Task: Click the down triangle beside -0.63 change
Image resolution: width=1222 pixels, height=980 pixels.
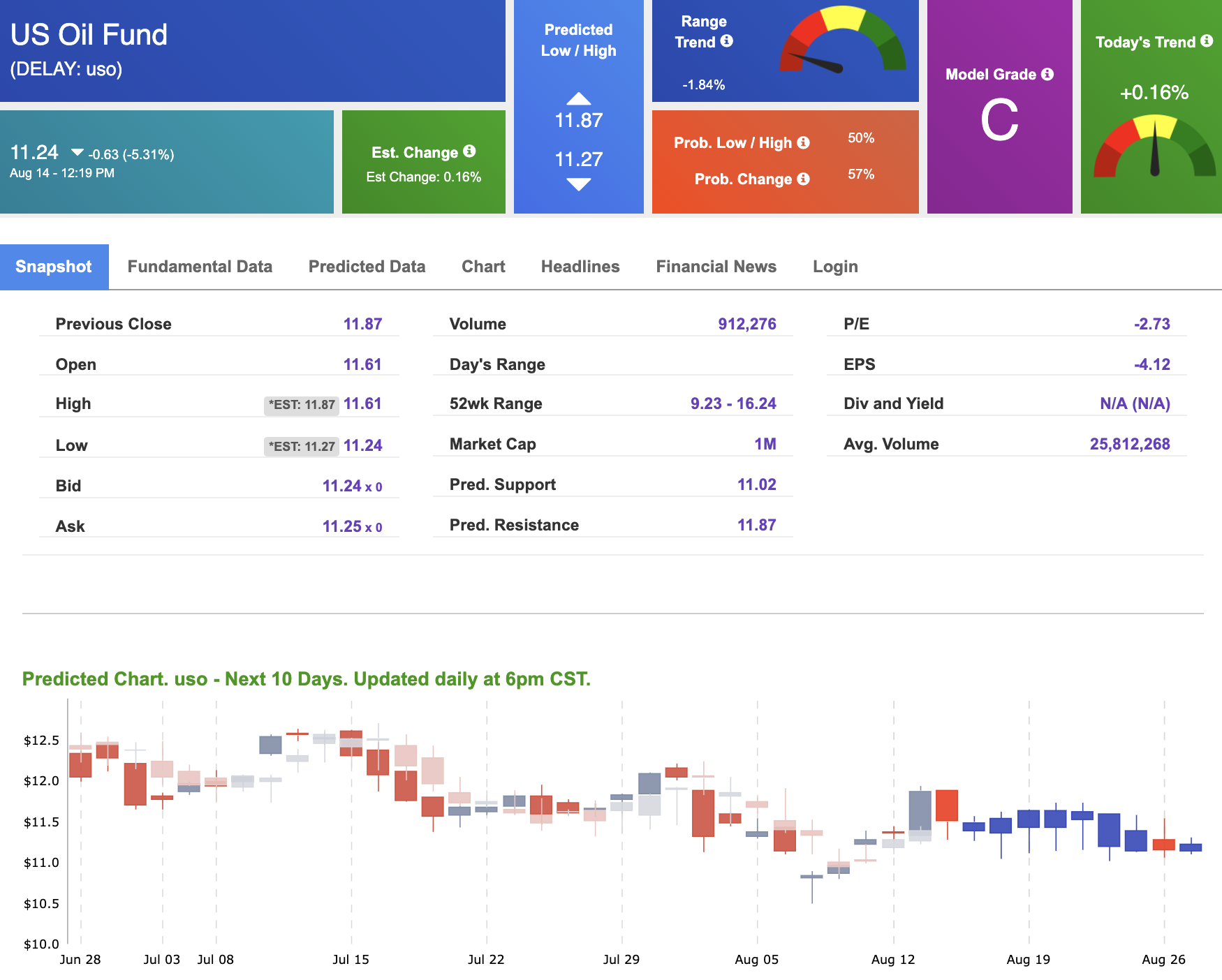Action: tap(78, 152)
